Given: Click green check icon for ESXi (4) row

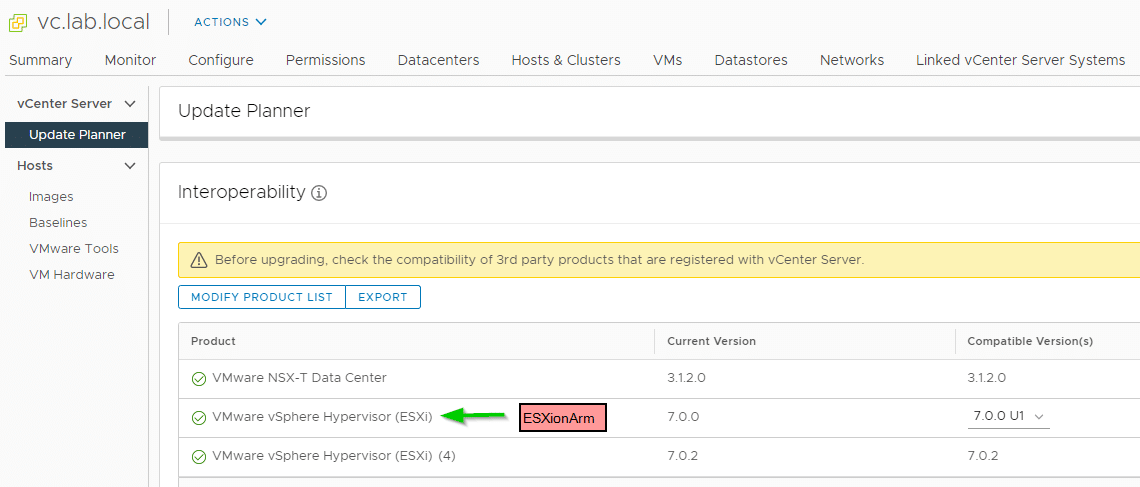Looking at the screenshot, I should [x=198, y=457].
